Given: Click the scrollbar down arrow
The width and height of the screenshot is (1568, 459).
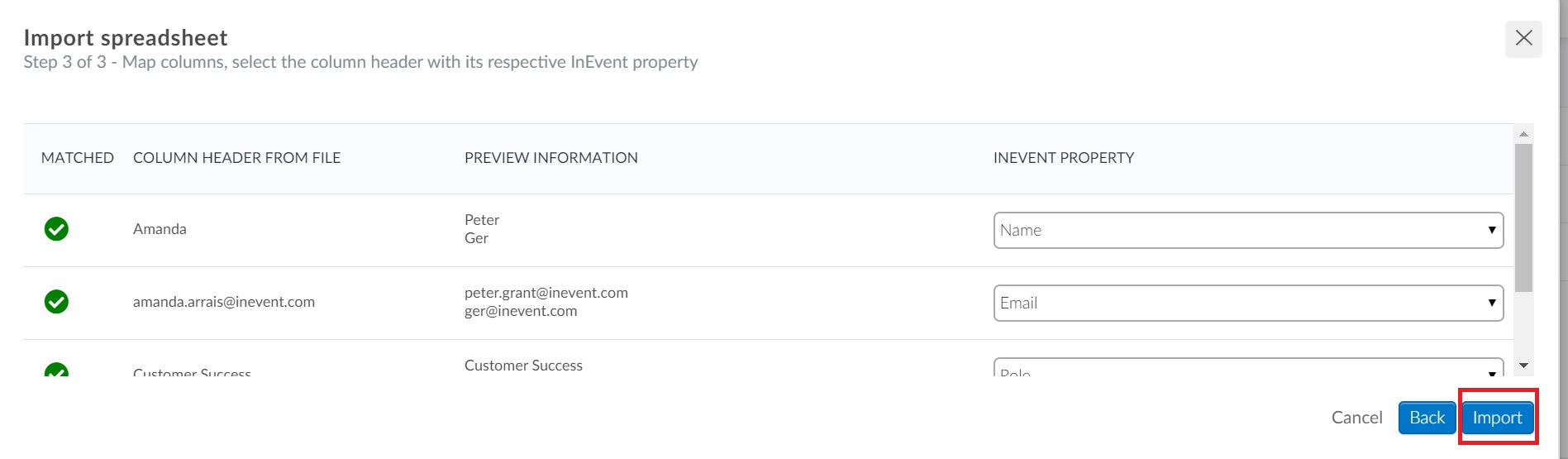Looking at the screenshot, I should pos(1523,366).
